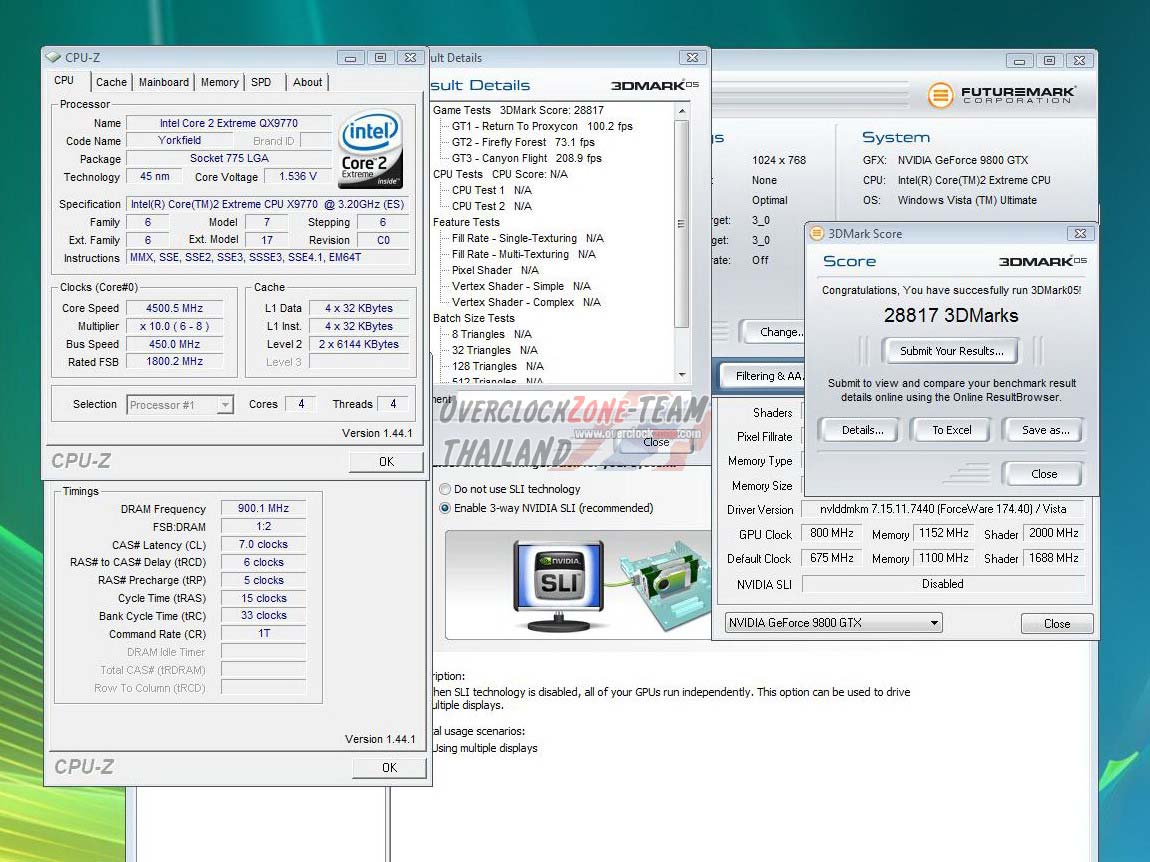Screen dimensions: 1150x862
Task: Switch to the Cache tab
Action: pyautogui.click(x=111, y=82)
